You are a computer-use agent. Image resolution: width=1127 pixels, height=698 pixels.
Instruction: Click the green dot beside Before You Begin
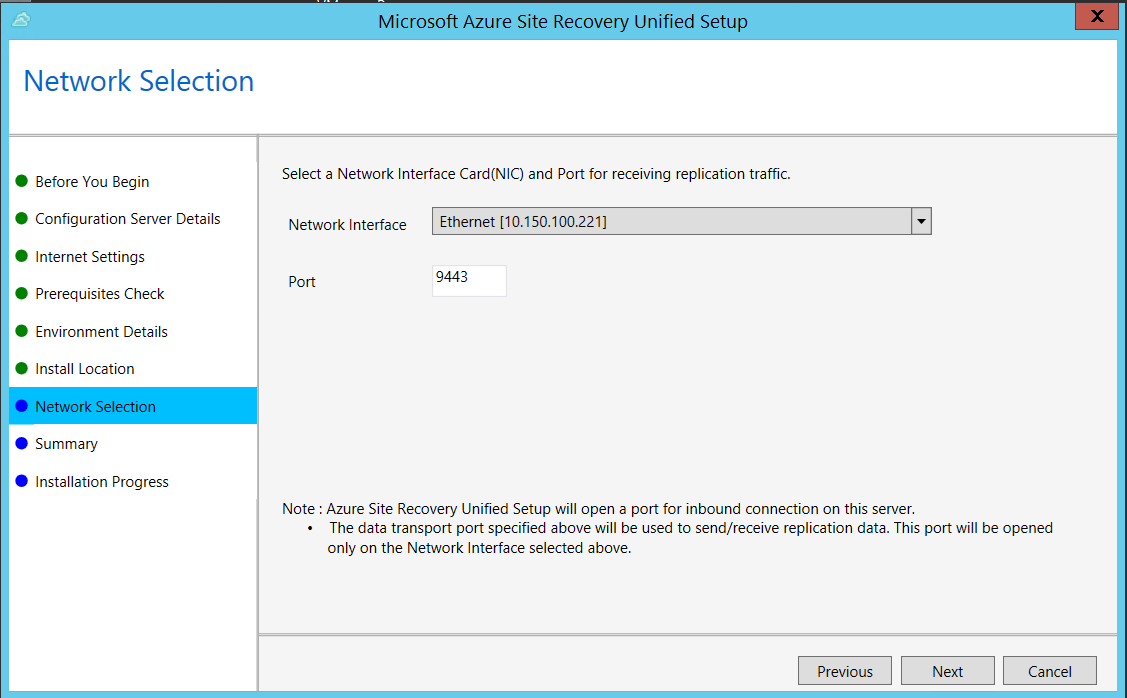(x=22, y=180)
